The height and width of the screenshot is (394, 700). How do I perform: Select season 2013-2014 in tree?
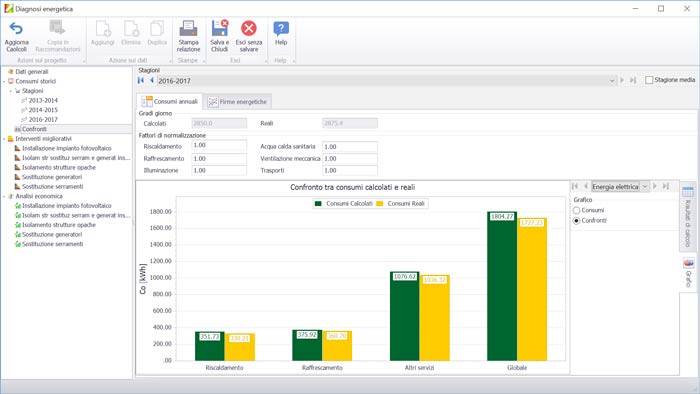tap(43, 100)
